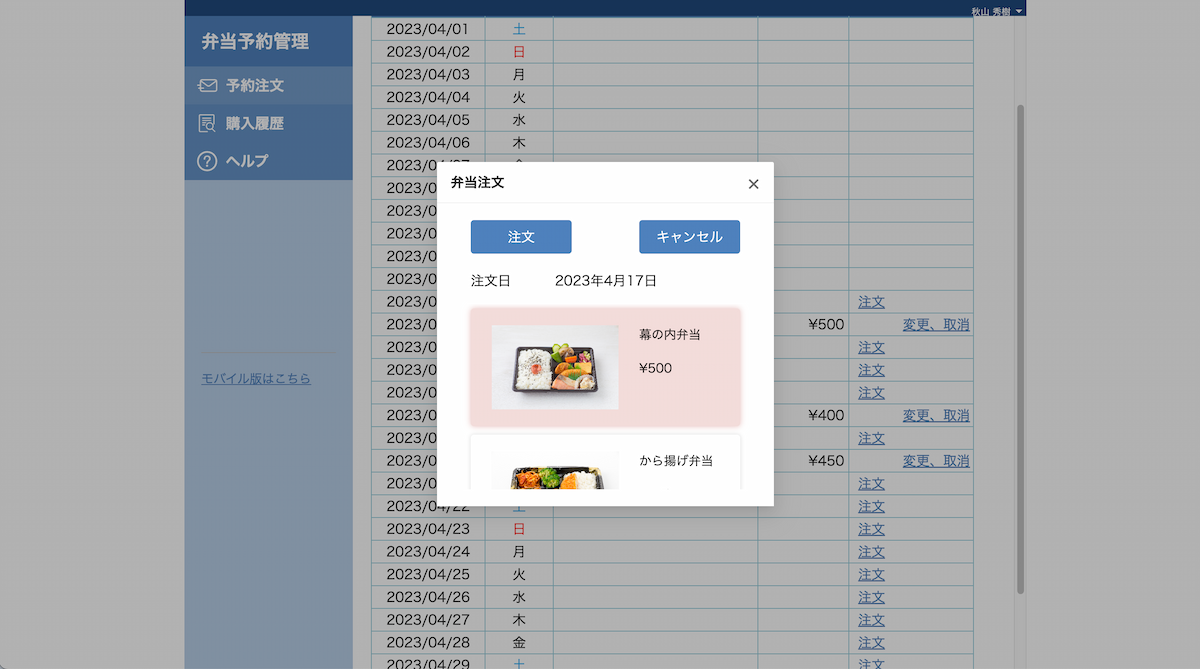Image resolution: width=1200 pixels, height=669 pixels.
Task: Click the mail envelope icon beside 予約注文
Action: [x=207, y=85]
